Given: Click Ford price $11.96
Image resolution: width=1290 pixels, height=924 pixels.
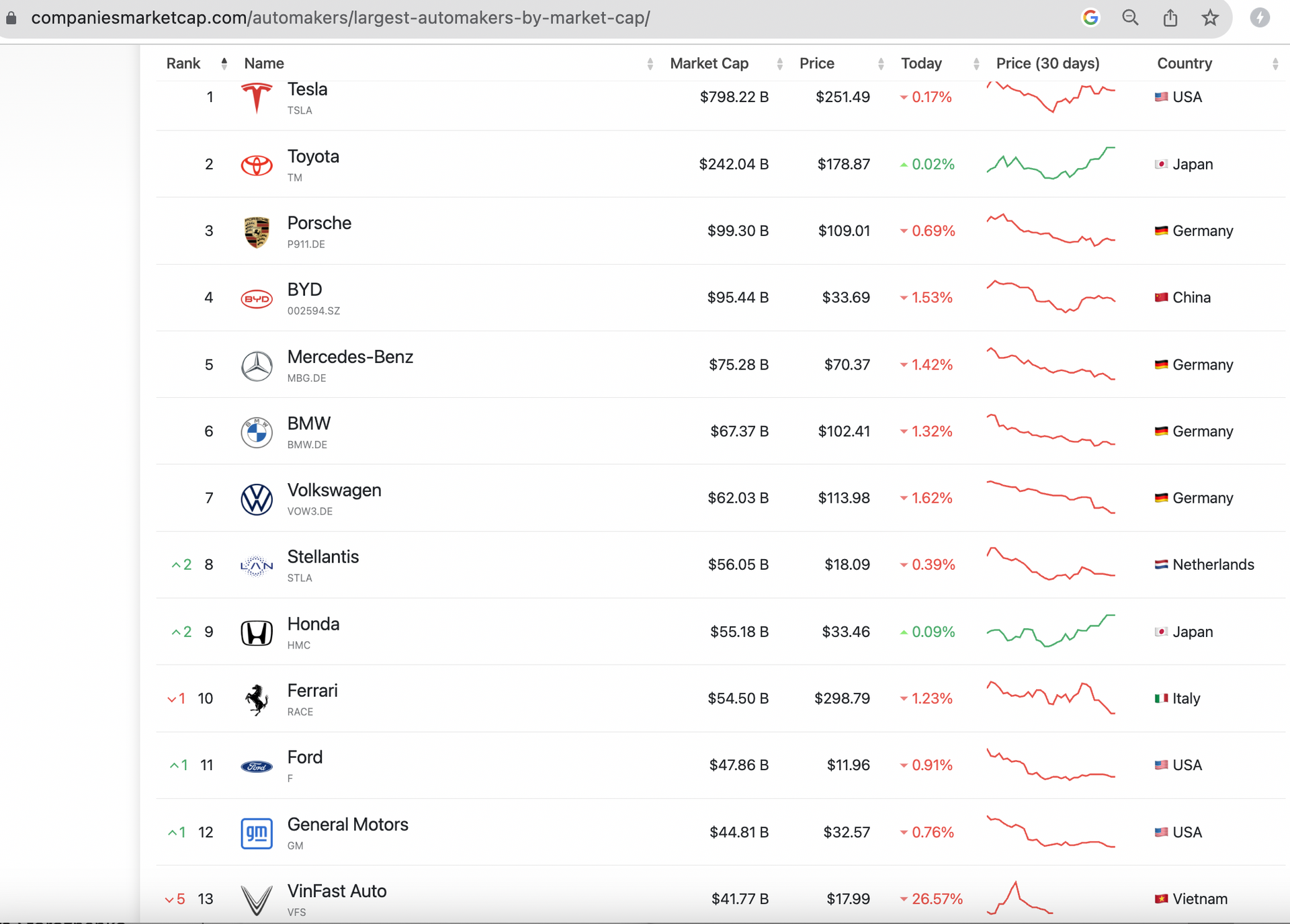Looking at the screenshot, I should [x=848, y=765].
